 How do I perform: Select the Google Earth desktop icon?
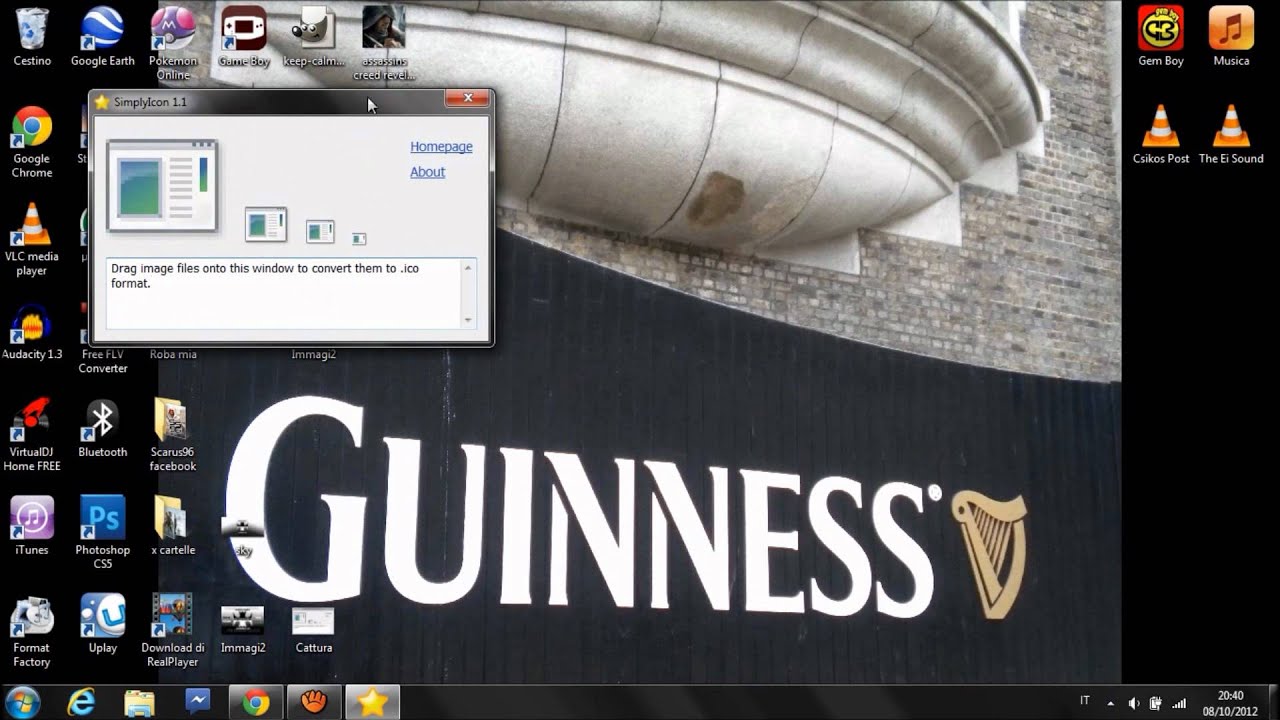(x=103, y=37)
